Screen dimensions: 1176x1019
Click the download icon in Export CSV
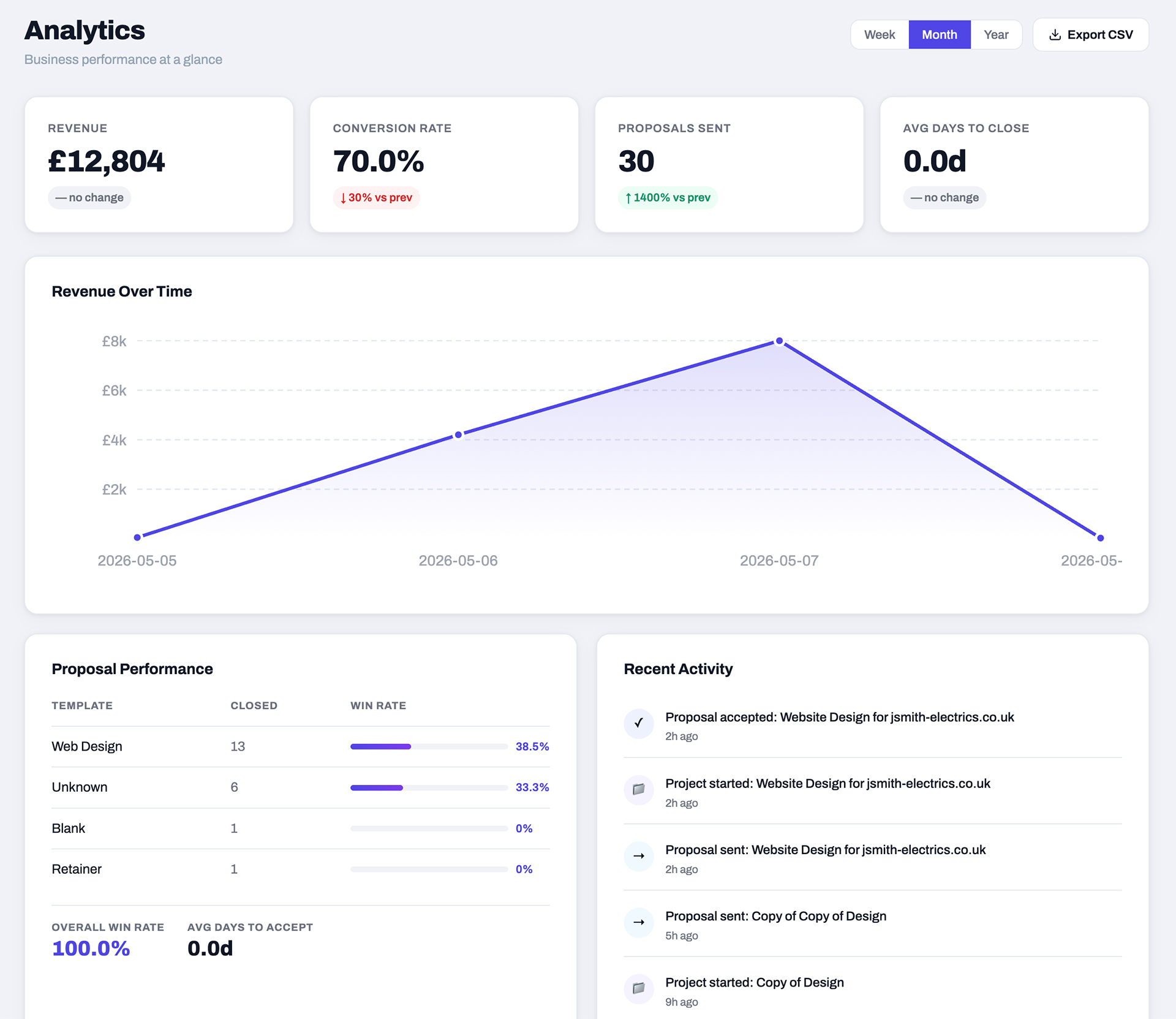tap(1055, 35)
